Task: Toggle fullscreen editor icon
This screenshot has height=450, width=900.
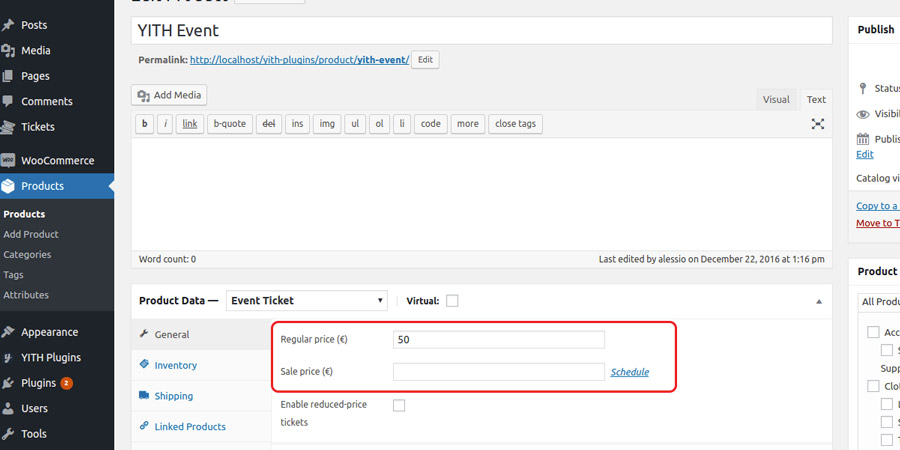Action: pos(818,124)
